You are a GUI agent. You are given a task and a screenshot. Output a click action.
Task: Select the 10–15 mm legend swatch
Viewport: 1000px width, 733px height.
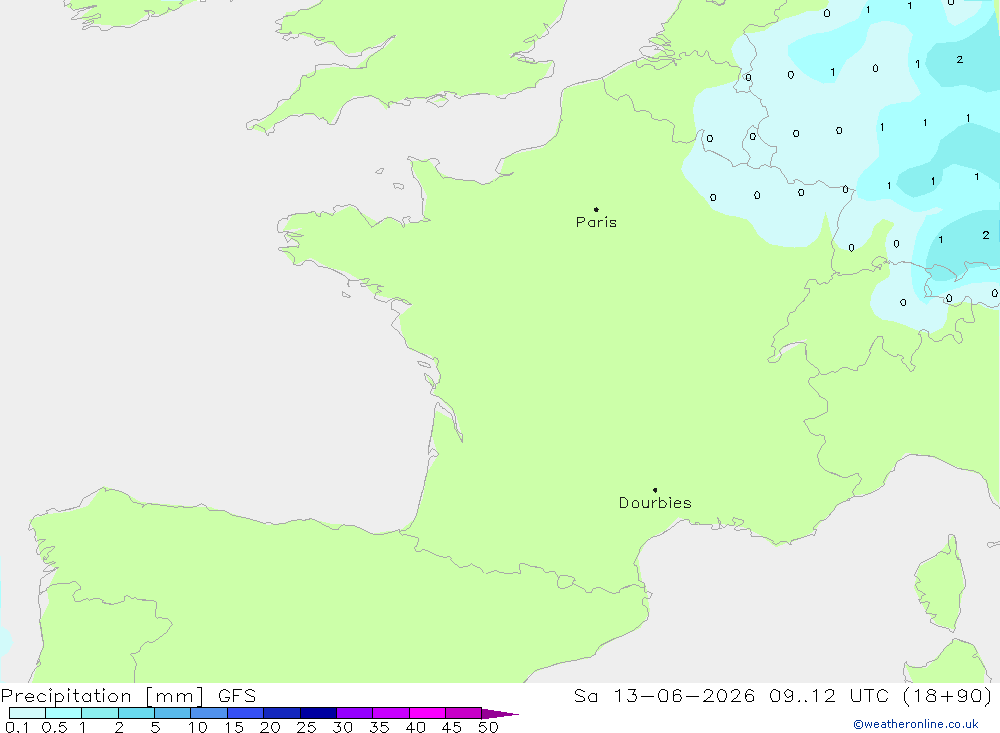[209, 713]
